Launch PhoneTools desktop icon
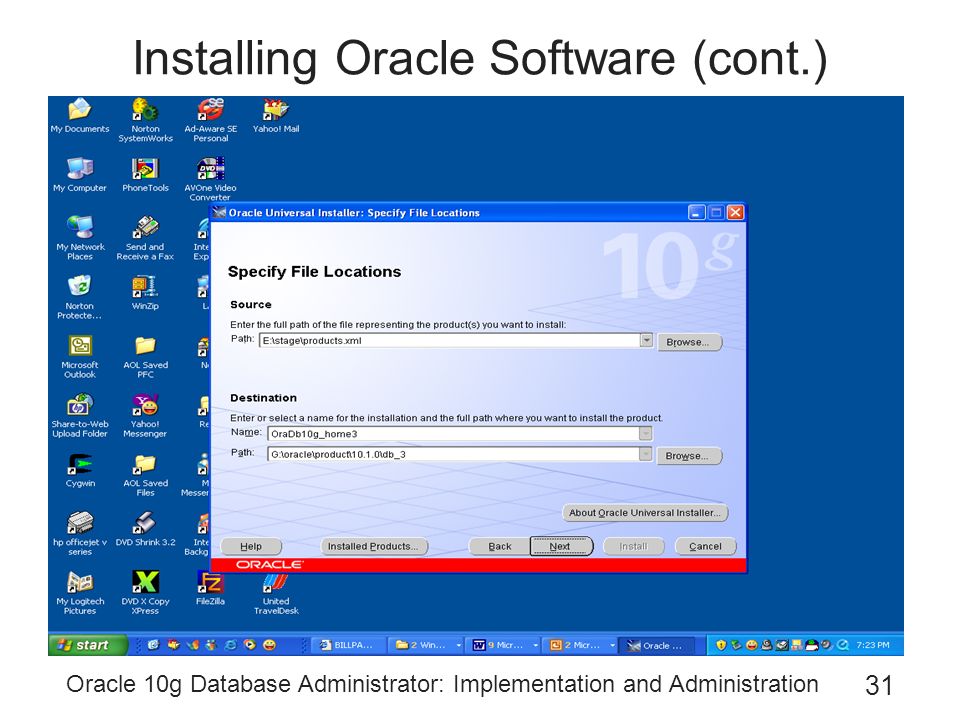960x720 pixels. (145, 174)
